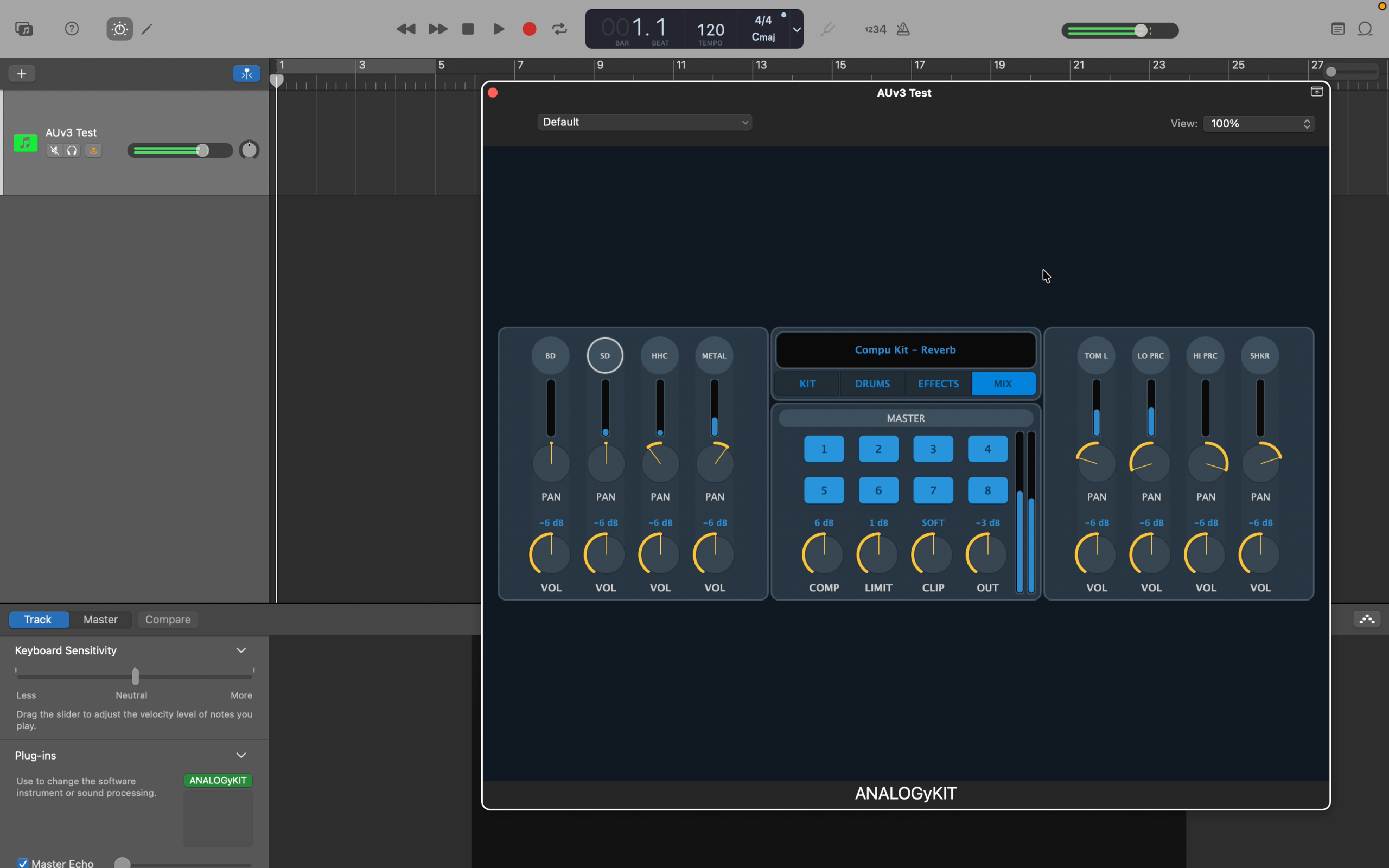Open the Default preset dropdown
Screen dimensions: 1389x868
[x=645, y=122]
